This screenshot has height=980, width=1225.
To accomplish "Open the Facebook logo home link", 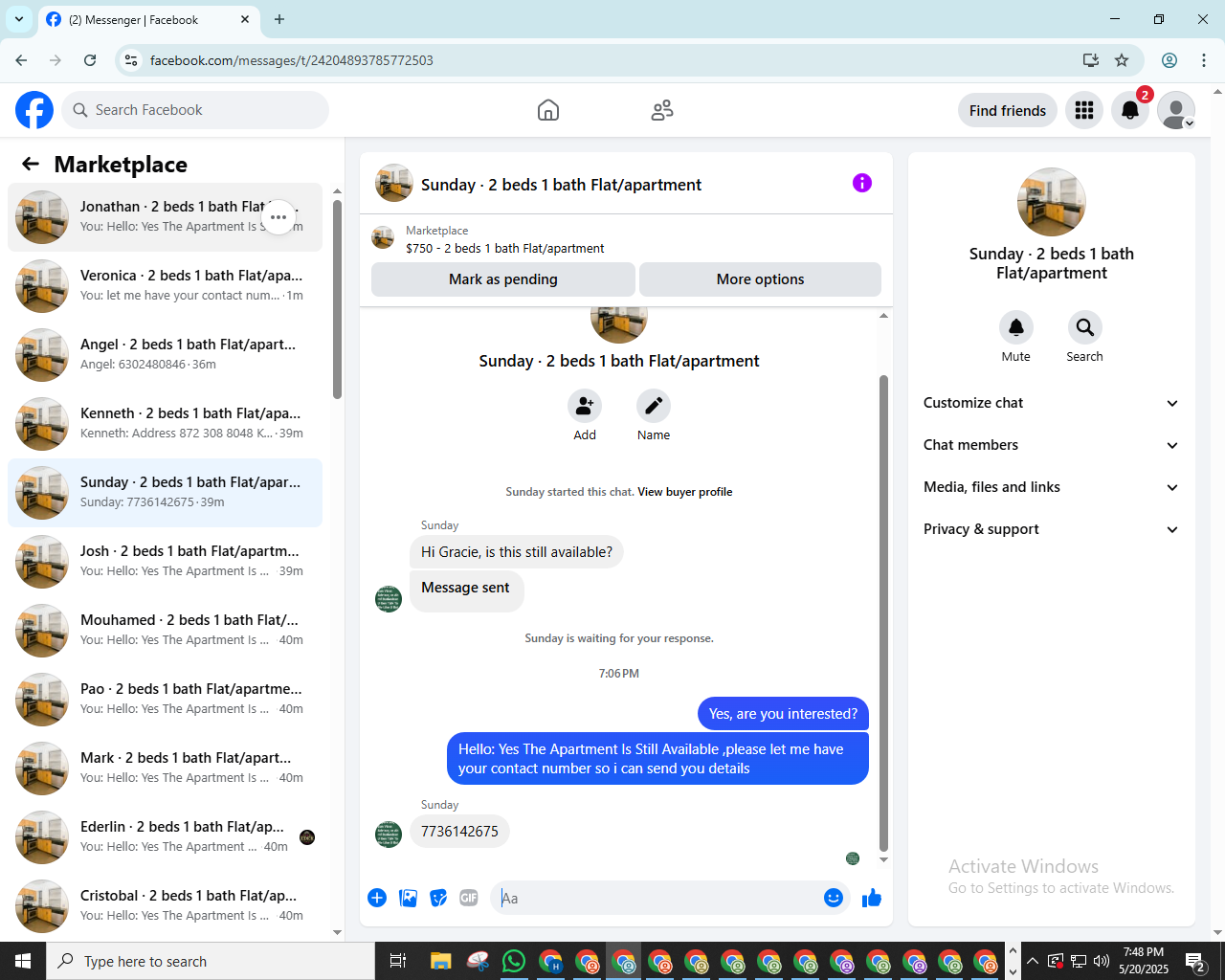I will pos(34,110).
